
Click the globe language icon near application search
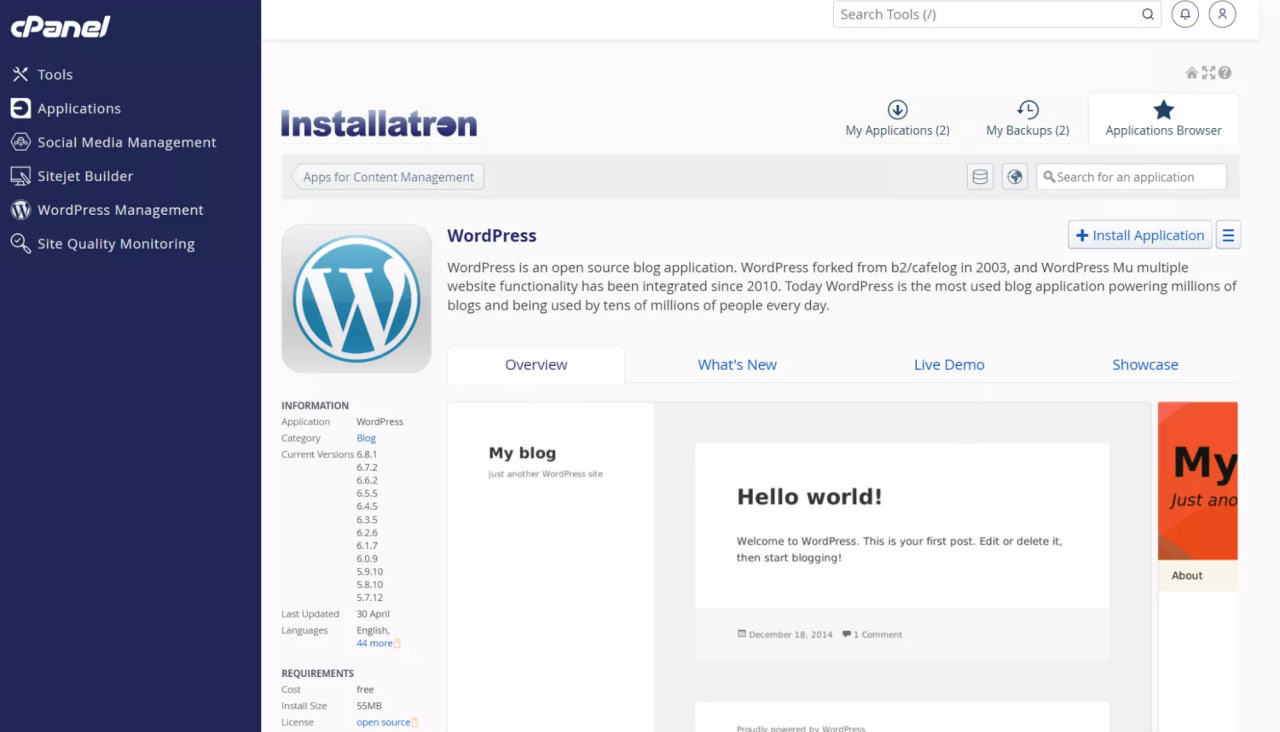(1014, 176)
